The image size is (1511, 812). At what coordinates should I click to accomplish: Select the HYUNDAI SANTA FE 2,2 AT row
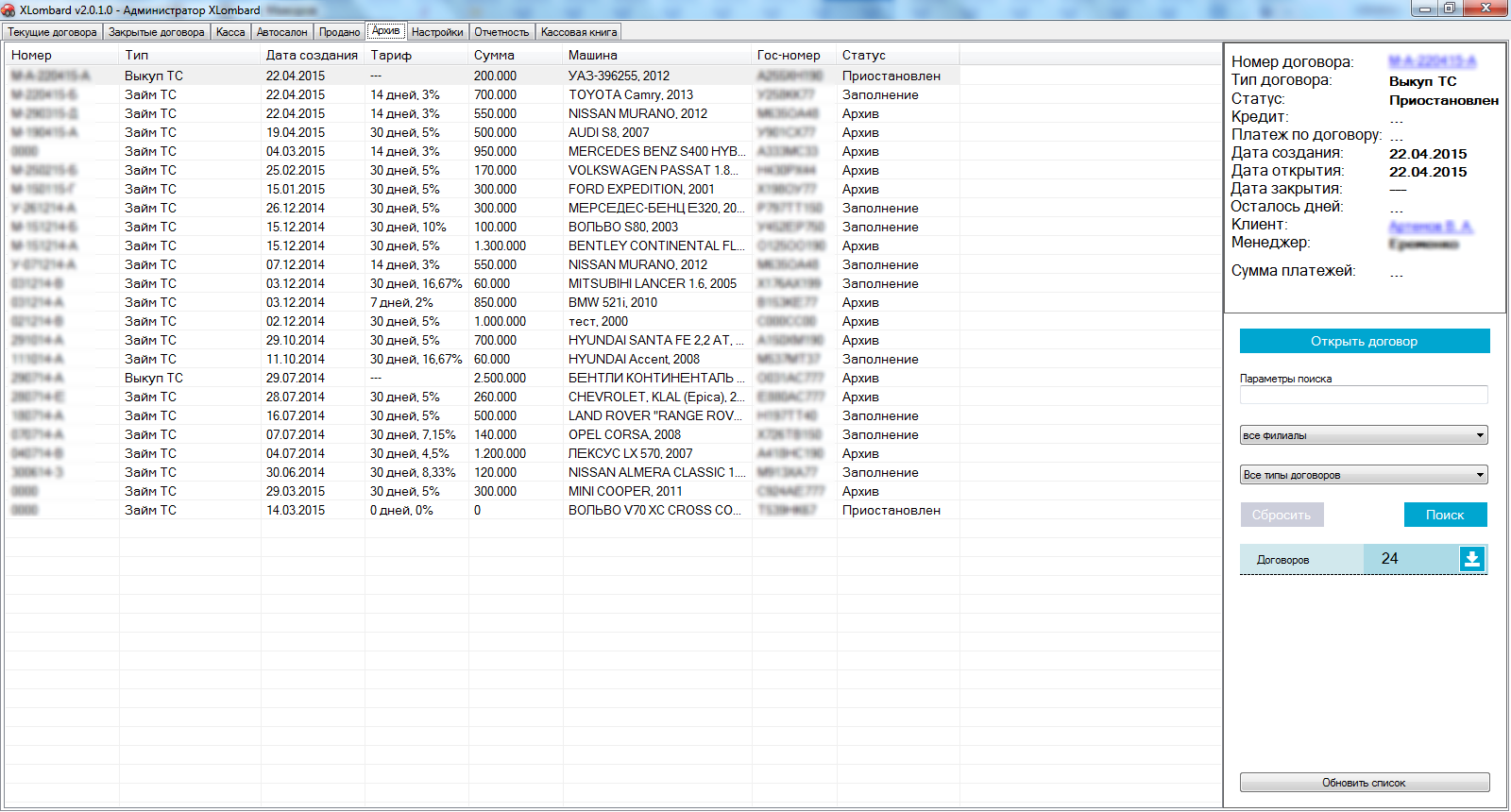pyautogui.click(x=483, y=340)
